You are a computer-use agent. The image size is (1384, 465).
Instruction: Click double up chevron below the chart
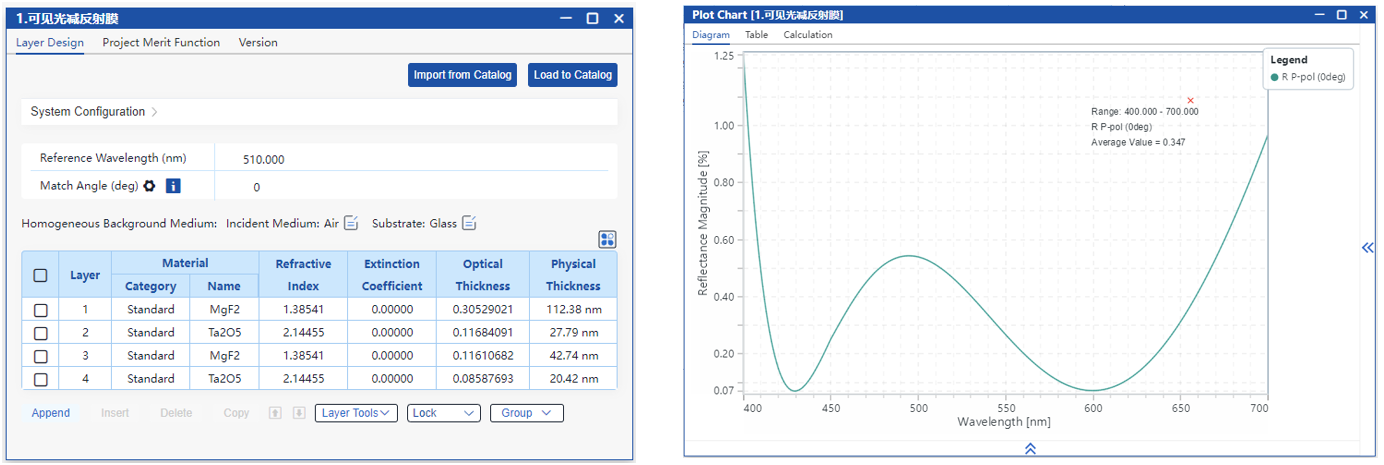pos(1030,449)
